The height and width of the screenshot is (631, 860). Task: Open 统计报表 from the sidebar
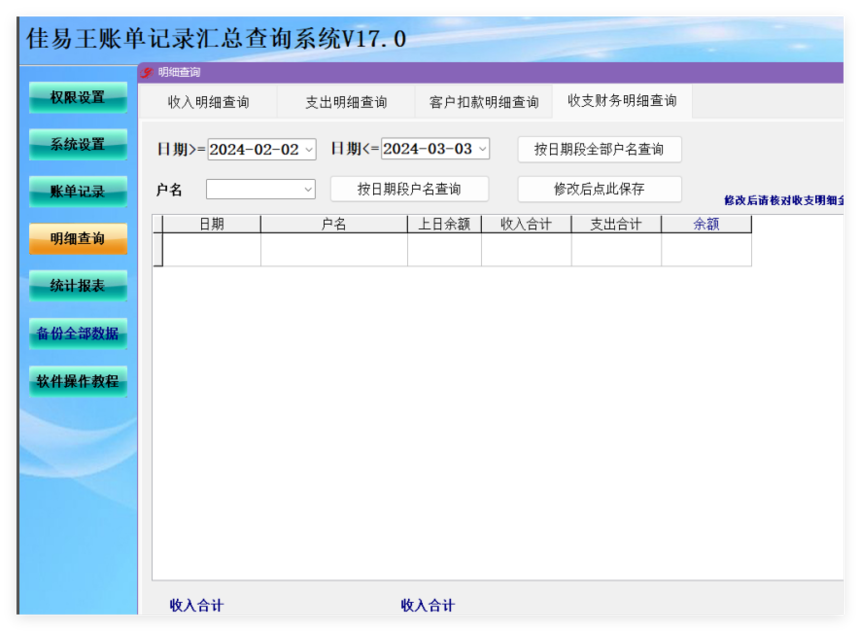click(x=78, y=286)
